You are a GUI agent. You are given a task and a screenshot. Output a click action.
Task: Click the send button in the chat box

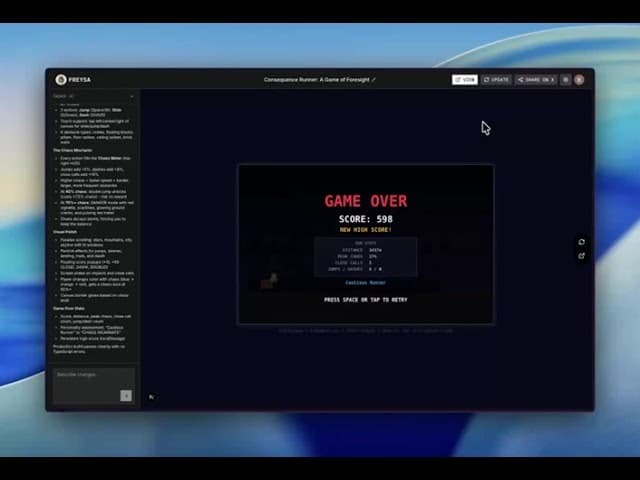pyautogui.click(x=126, y=396)
